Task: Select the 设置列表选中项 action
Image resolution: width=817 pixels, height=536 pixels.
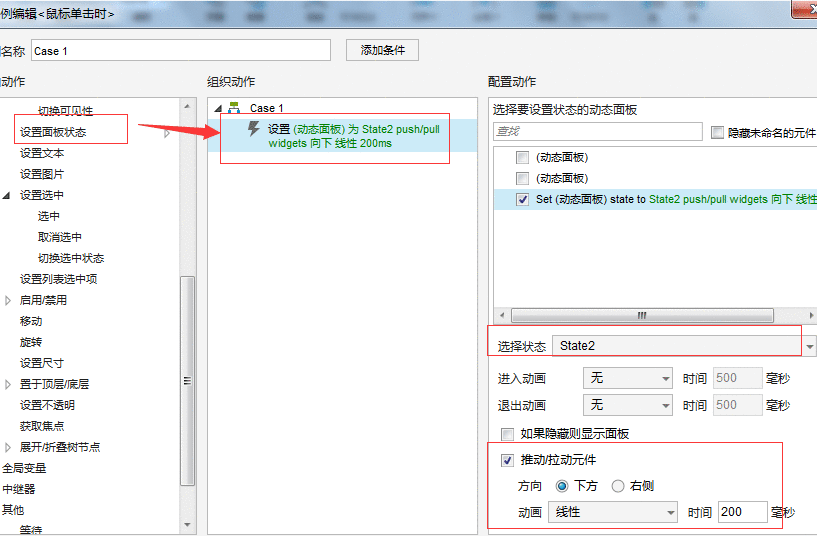Action: tap(58, 279)
